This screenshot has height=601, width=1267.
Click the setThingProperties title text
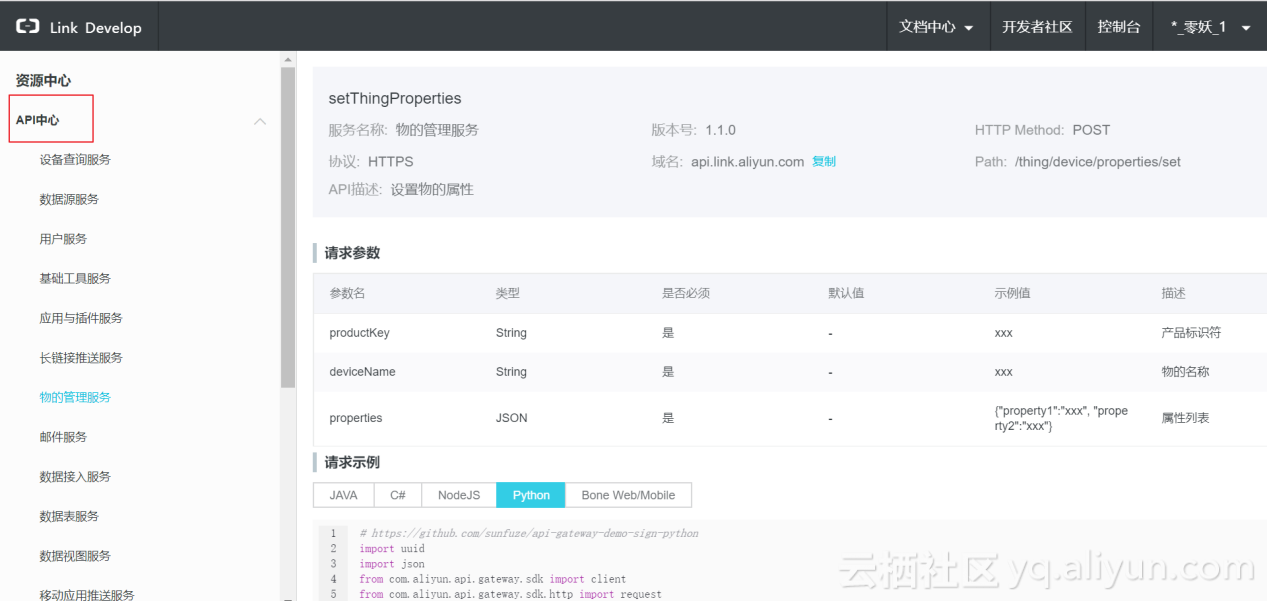[395, 98]
